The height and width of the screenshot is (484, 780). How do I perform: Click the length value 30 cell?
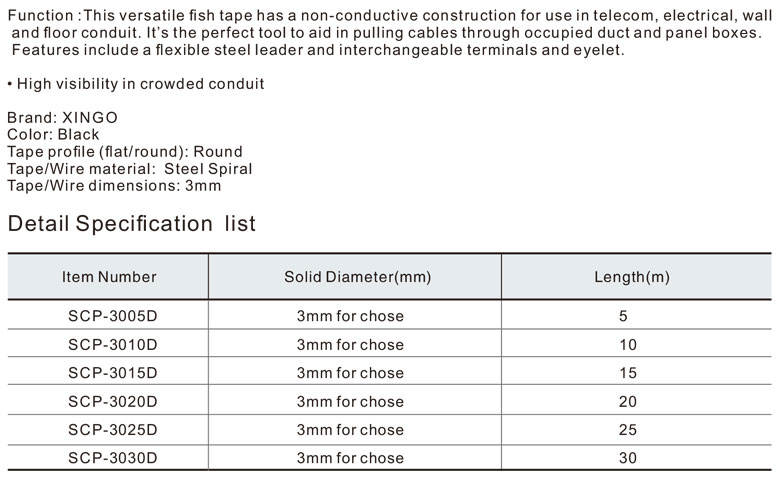[628, 458]
